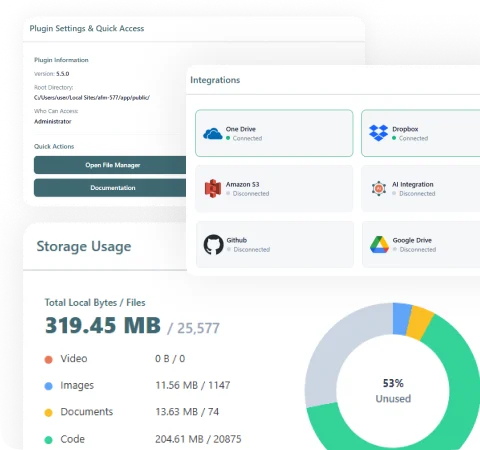Click the AI Integration 'Disconnected' status
This screenshot has height=450, width=480.
417,194
